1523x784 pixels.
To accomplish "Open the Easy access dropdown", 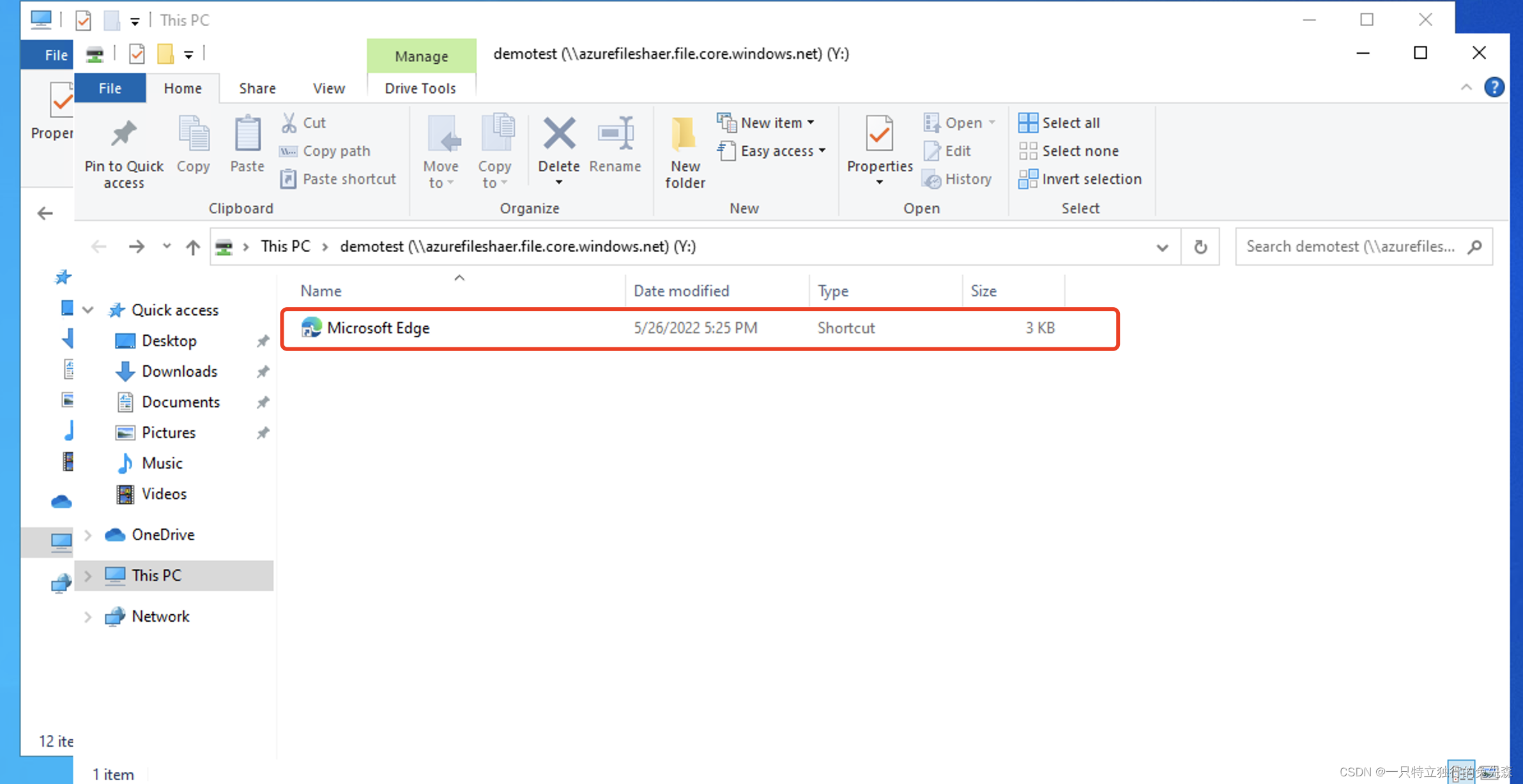I will pyautogui.click(x=777, y=151).
